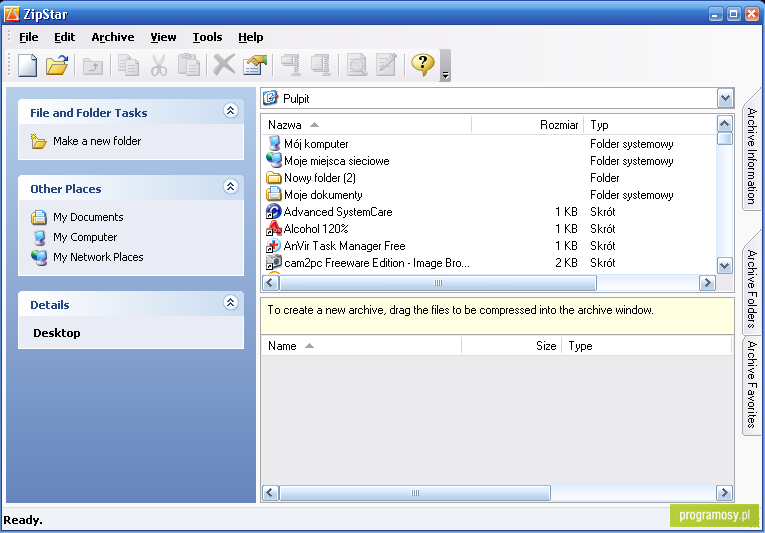The width and height of the screenshot is (765, 533).
Task: Sort archive by Size column header
Action: tap(511, 346)
